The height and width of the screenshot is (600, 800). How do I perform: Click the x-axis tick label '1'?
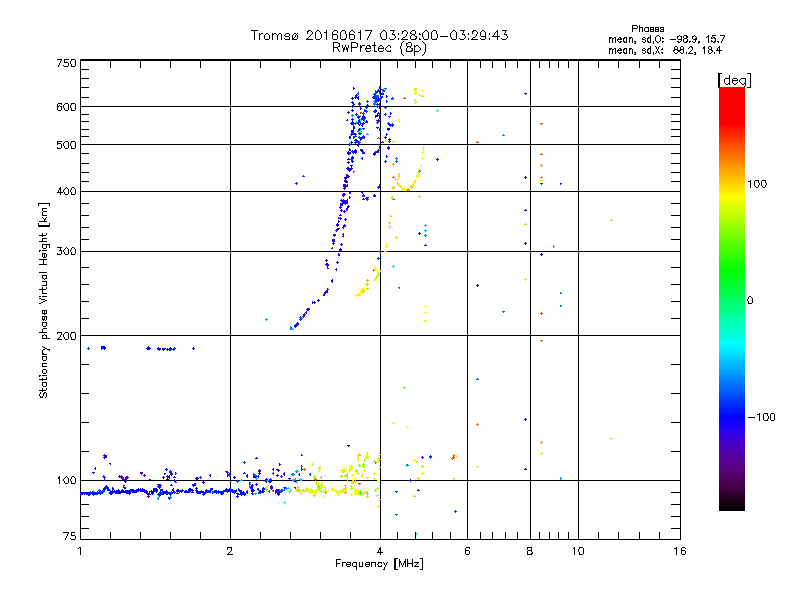point(80,551)
